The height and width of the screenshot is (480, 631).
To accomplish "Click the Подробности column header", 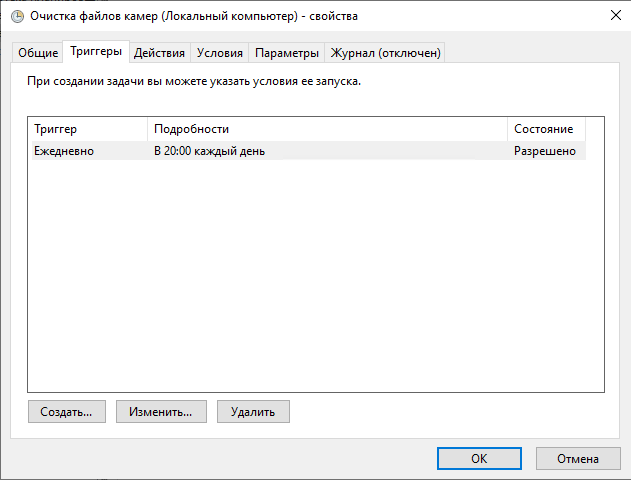I will pyautogui.click(x=327, y=130).
